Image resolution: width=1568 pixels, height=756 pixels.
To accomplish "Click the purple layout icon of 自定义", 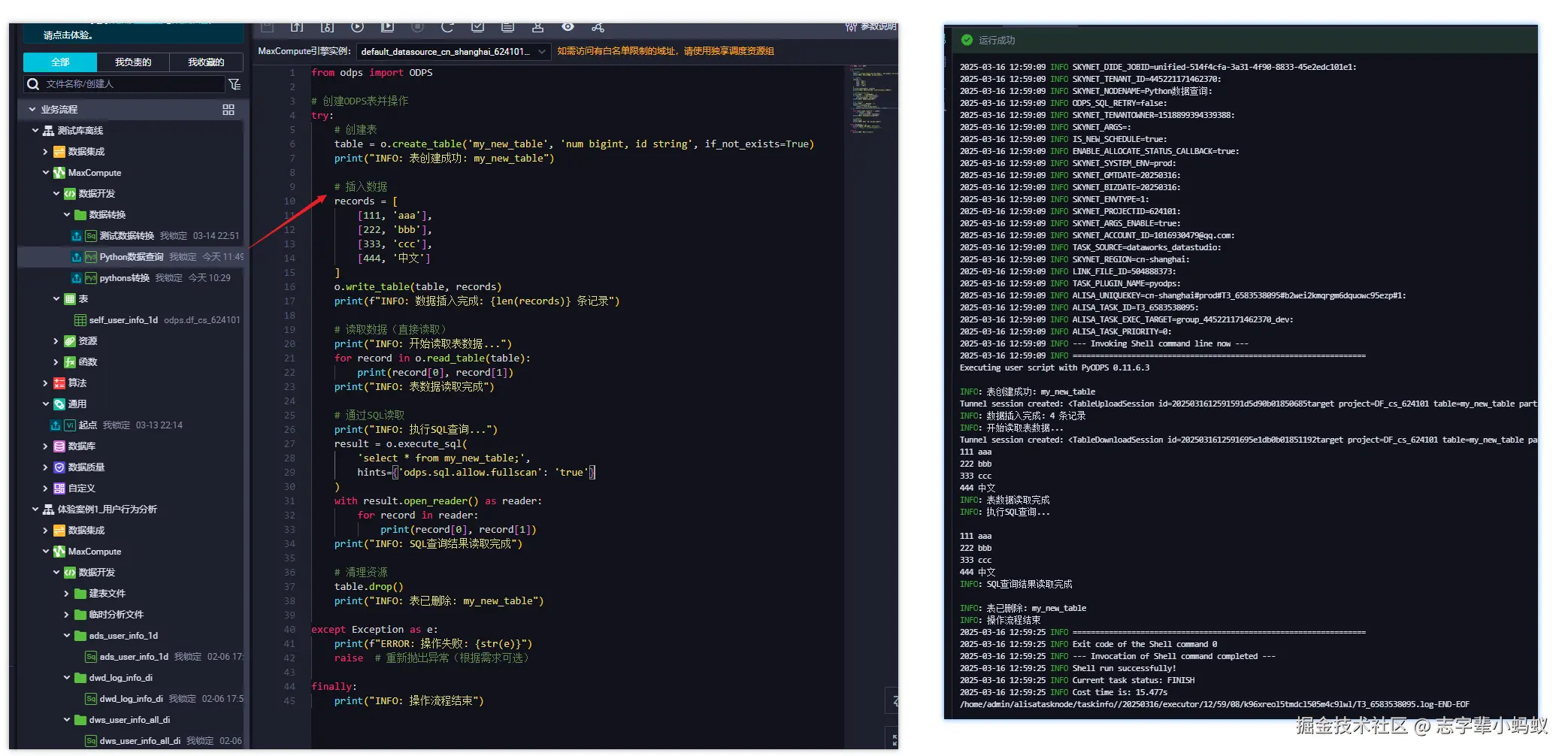I will pyautogui.click(x=59, y=488).
